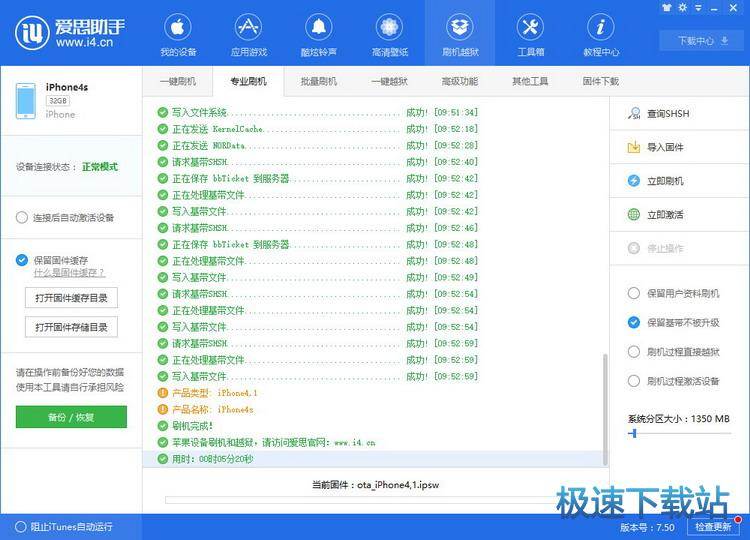Open the skin shirt icon in title bar

click(667, 8)
